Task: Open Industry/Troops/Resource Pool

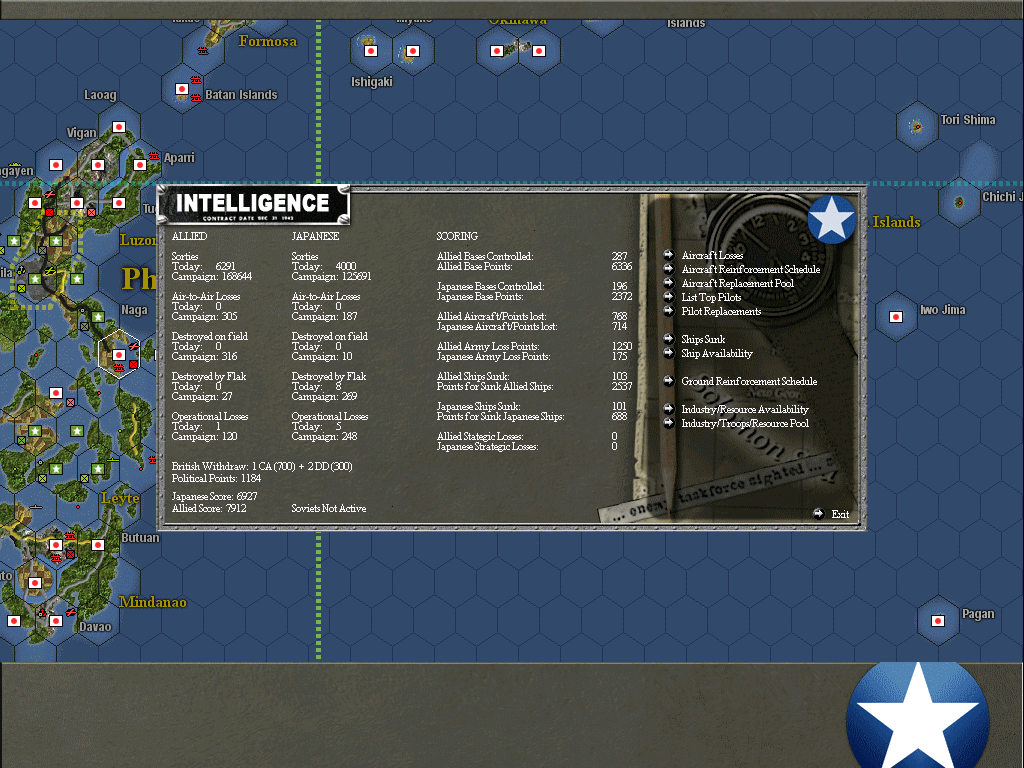Action: point(744,423)
